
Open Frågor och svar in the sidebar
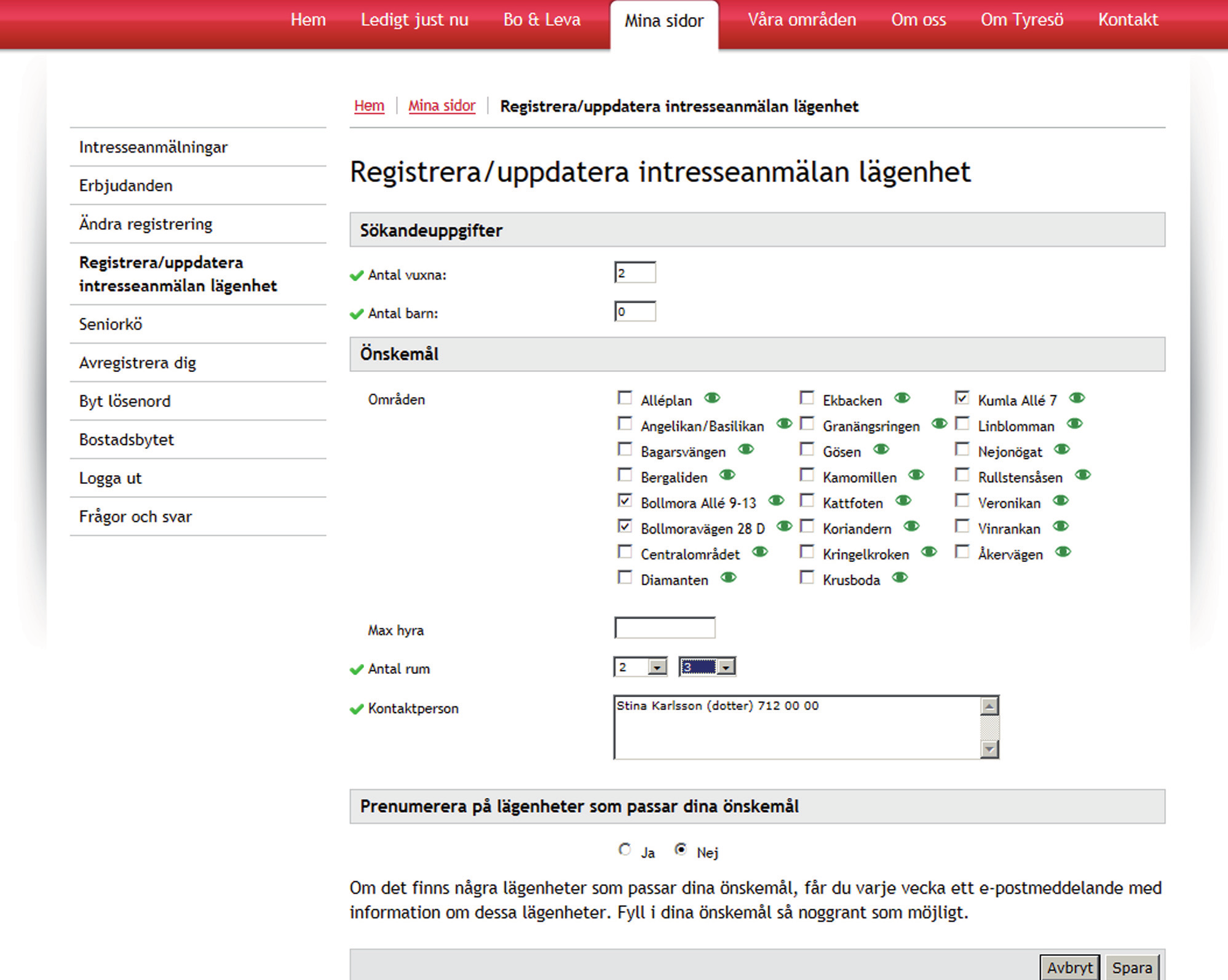point(198,516)
